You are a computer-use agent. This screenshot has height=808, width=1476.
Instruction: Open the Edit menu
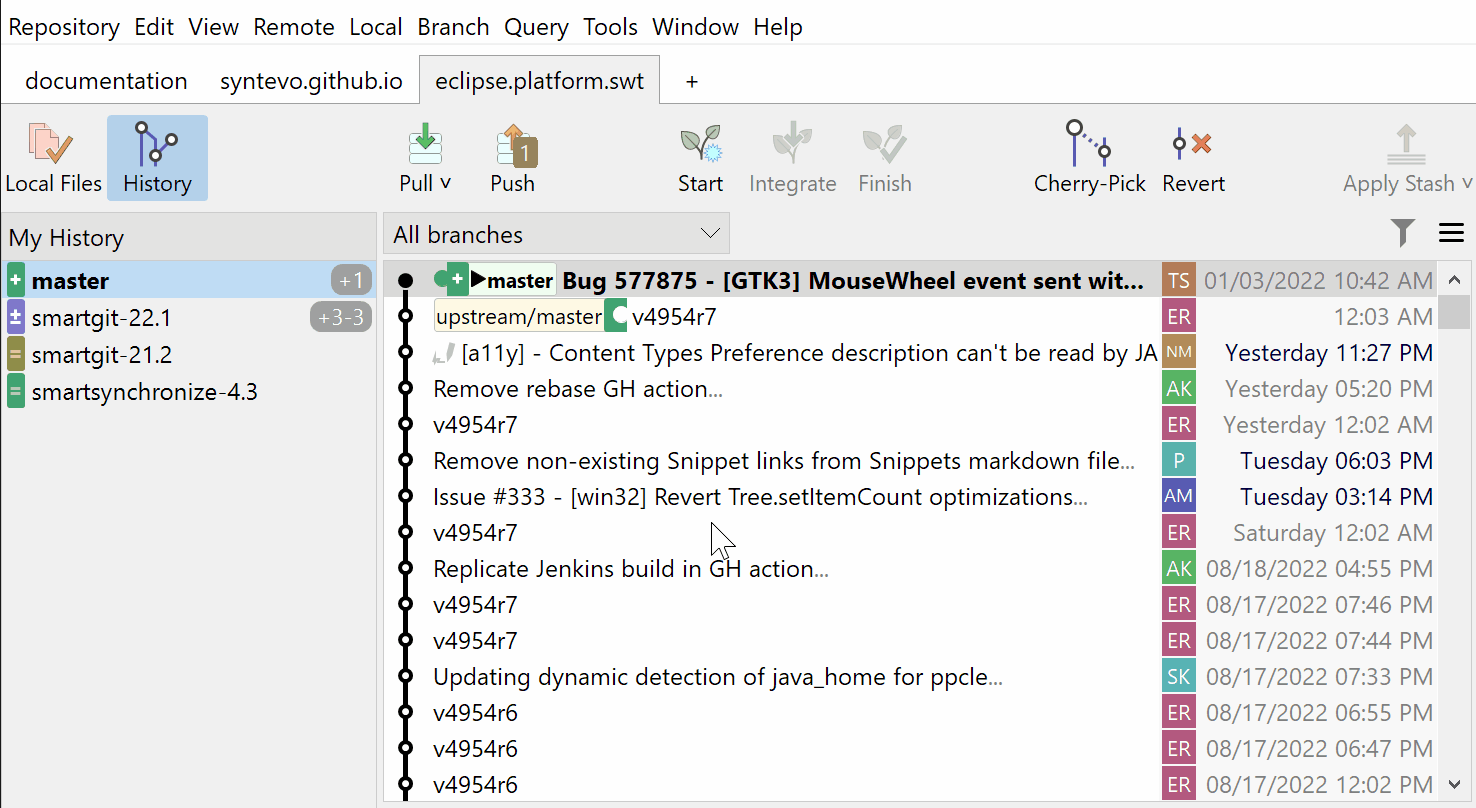coord(154,27)
